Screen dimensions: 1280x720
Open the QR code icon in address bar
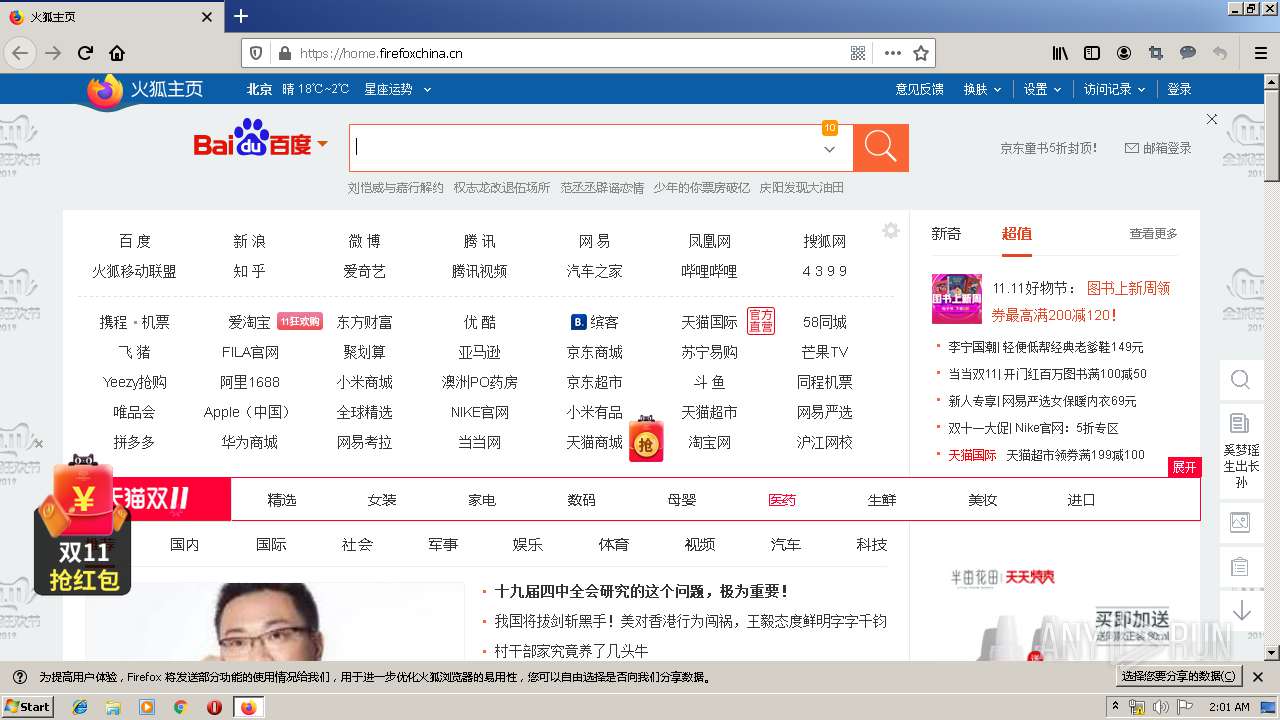tap(858, 53)
